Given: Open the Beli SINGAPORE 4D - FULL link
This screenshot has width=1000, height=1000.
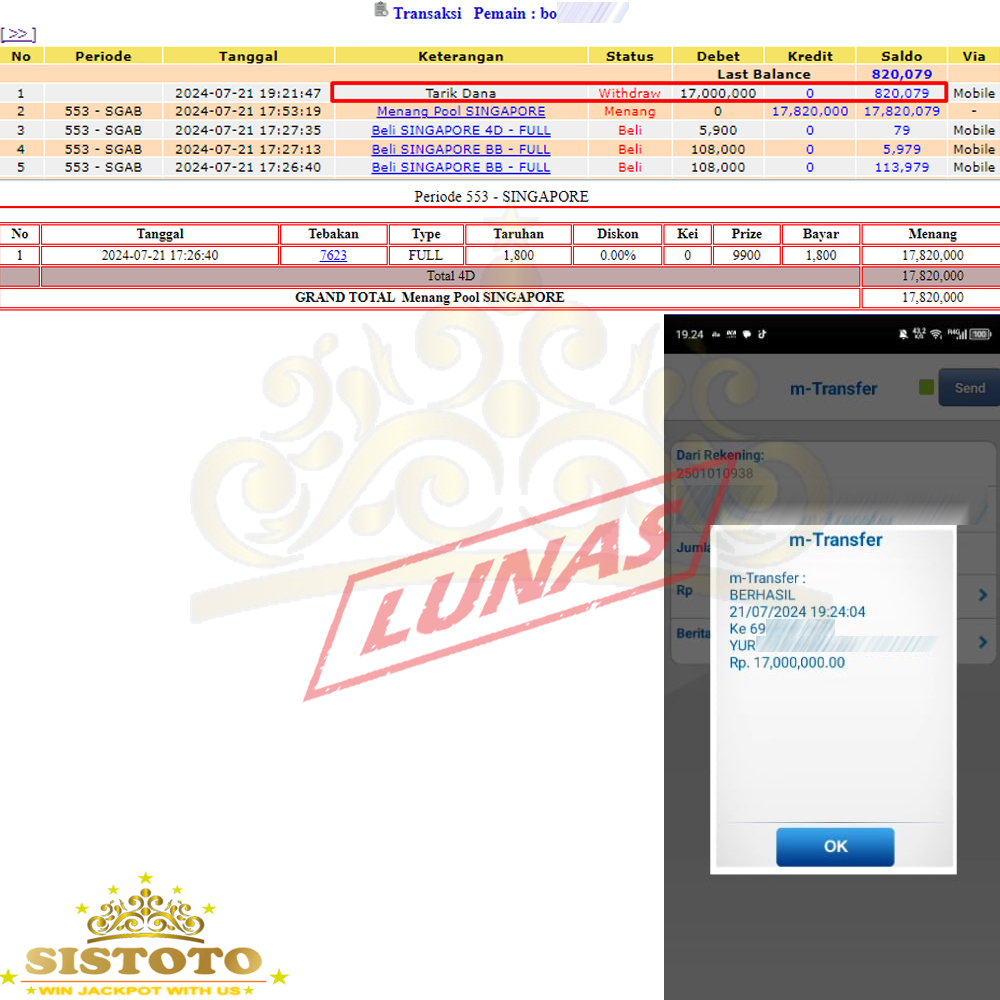Looking at the screenshot, I should pos(461,130).
